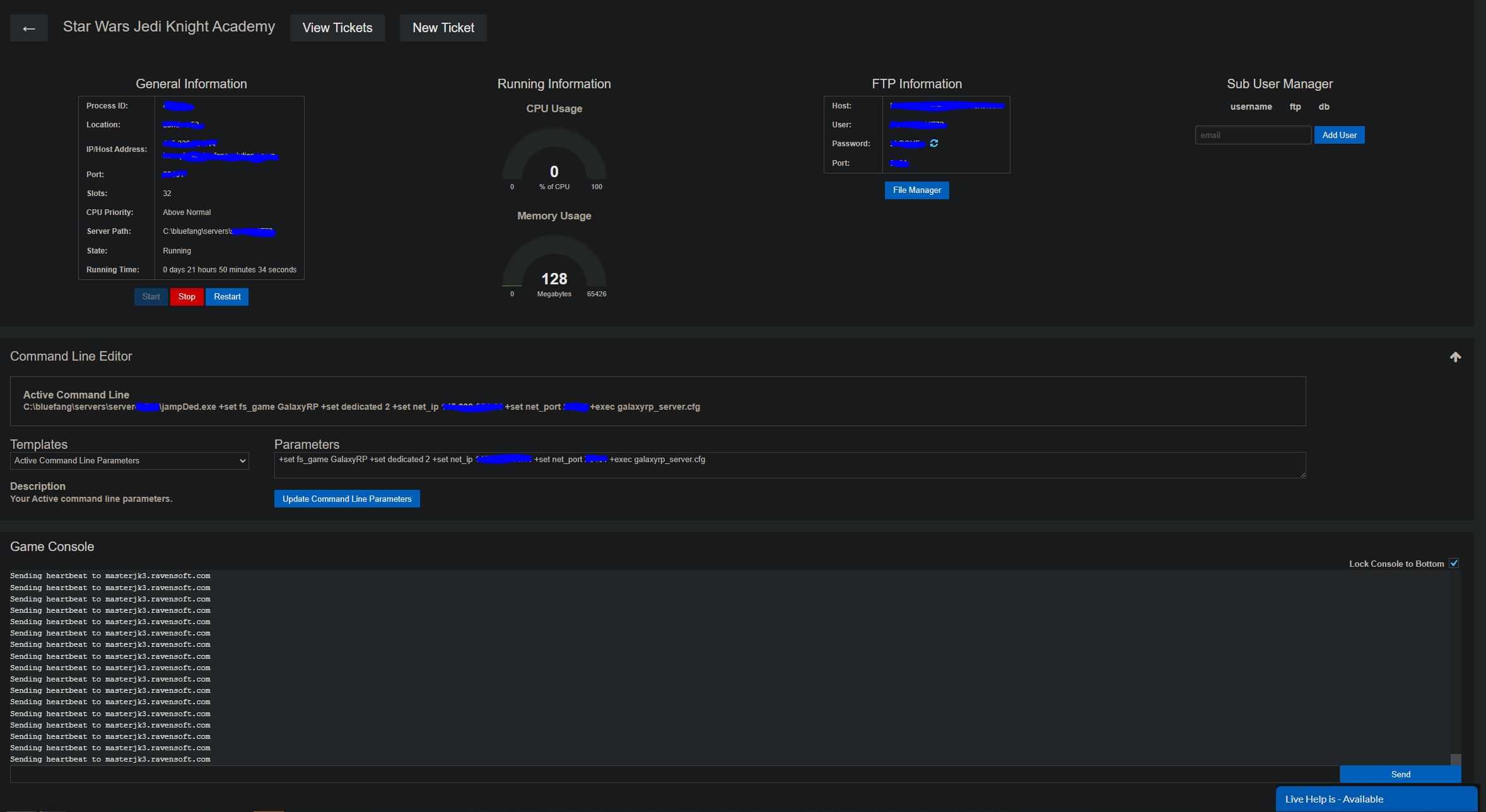Click the State value Running
Image resolution: width=1486 pixels, height=812 pixels.
coord(177,251)
